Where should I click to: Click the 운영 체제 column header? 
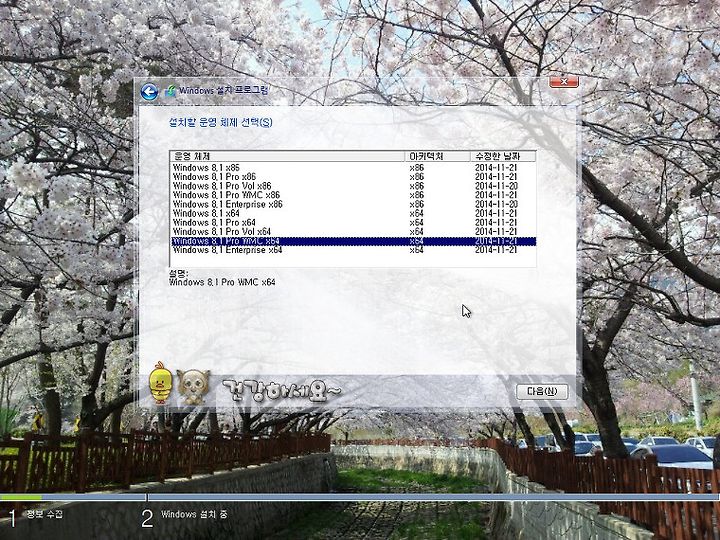287,156
